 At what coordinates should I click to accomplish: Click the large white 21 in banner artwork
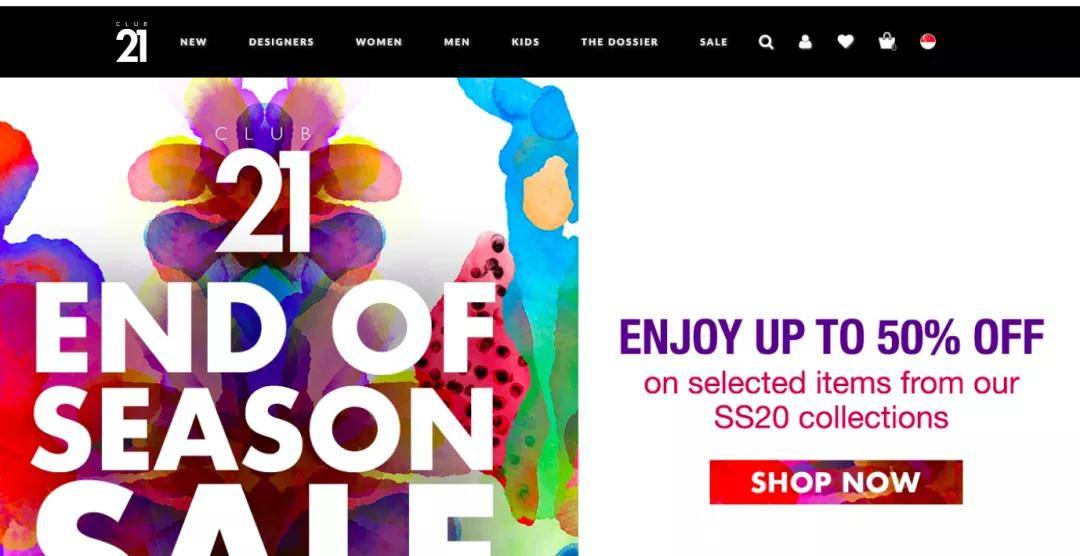coord(262,201)
